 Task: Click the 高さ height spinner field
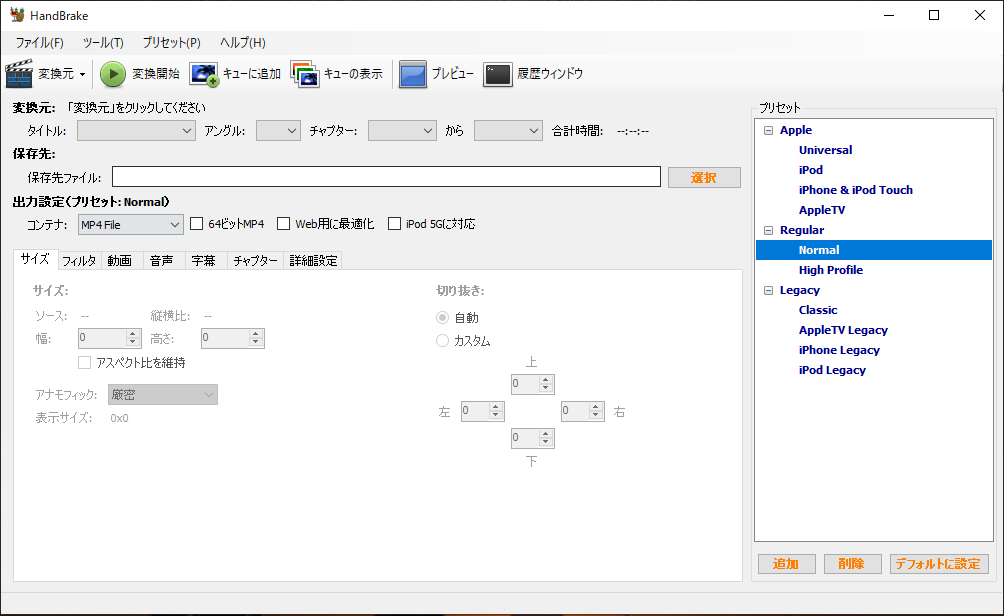(x=232, y=338)
